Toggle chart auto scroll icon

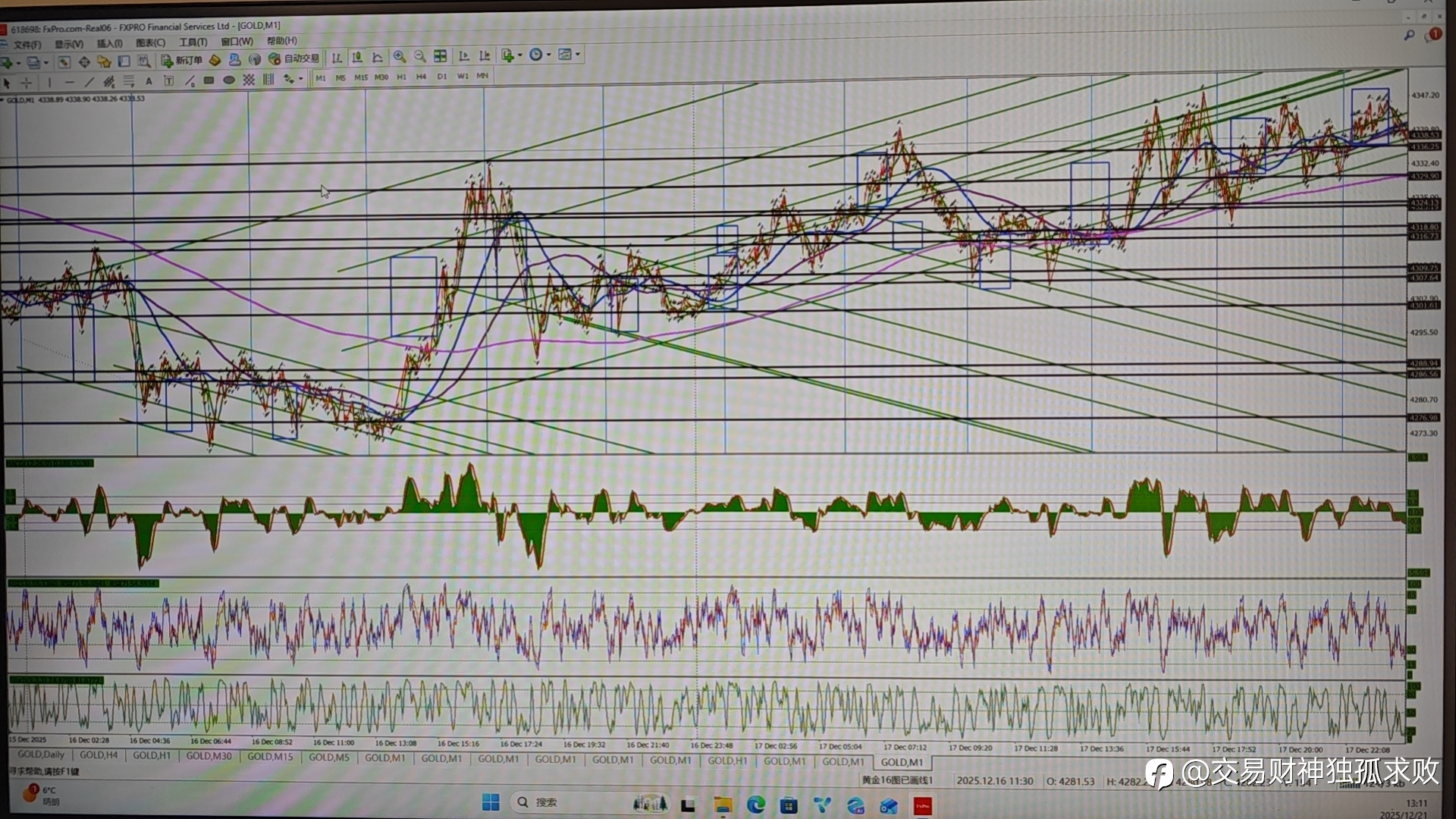click(x=464, y=56)
